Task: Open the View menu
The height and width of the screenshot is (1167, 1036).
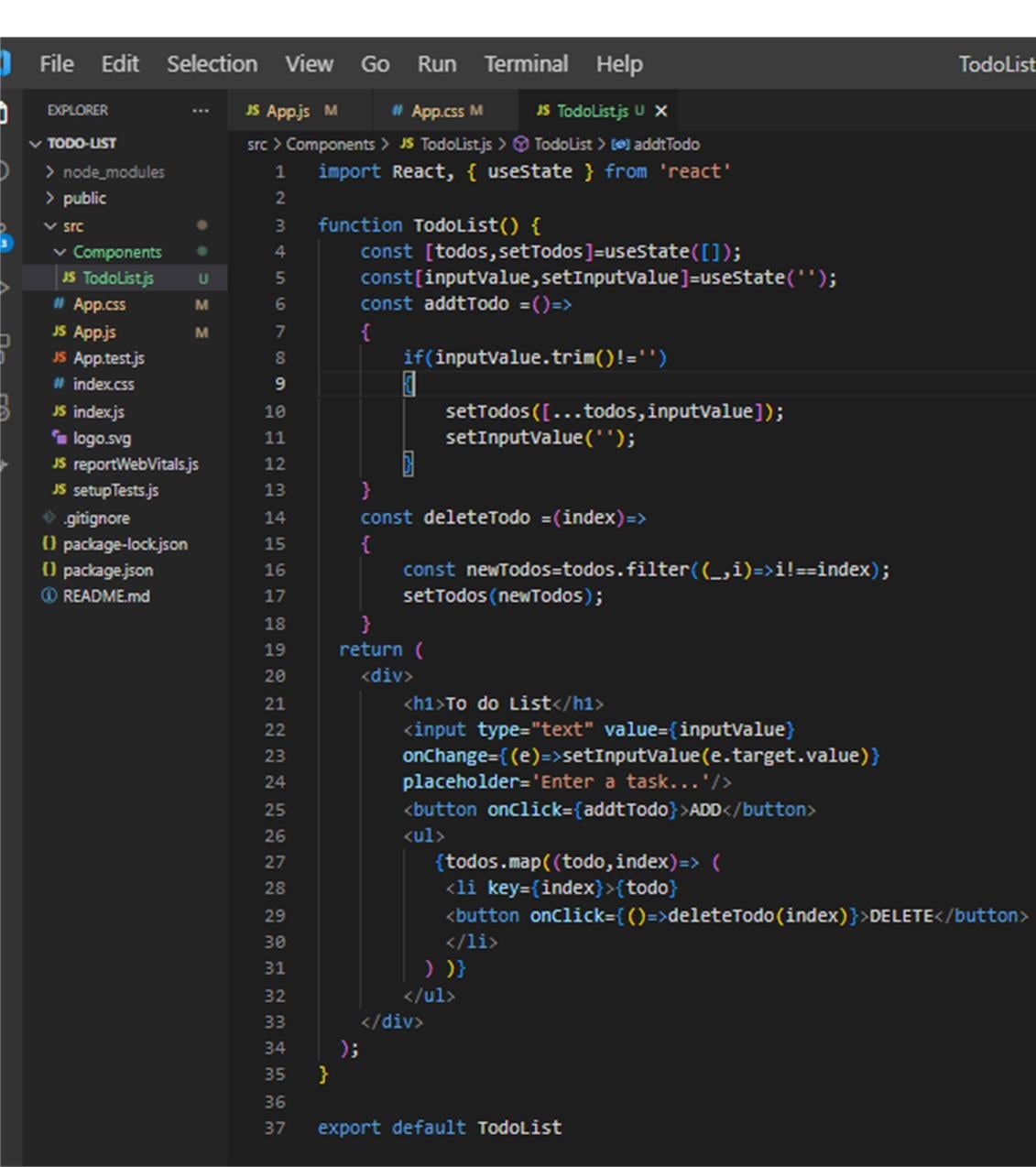Action: pyautogui.click(x=309, y=64)
